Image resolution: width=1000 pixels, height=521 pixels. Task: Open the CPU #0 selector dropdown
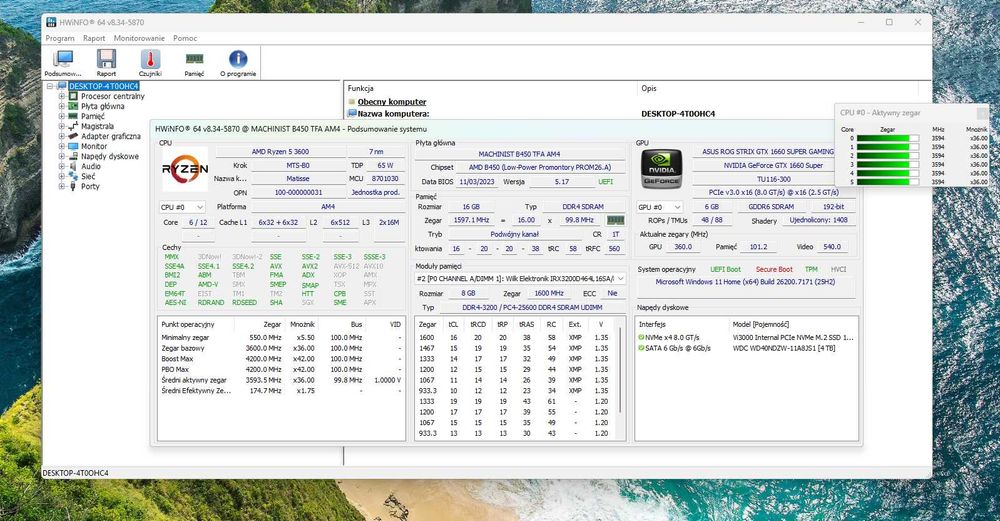click(182, 207)
